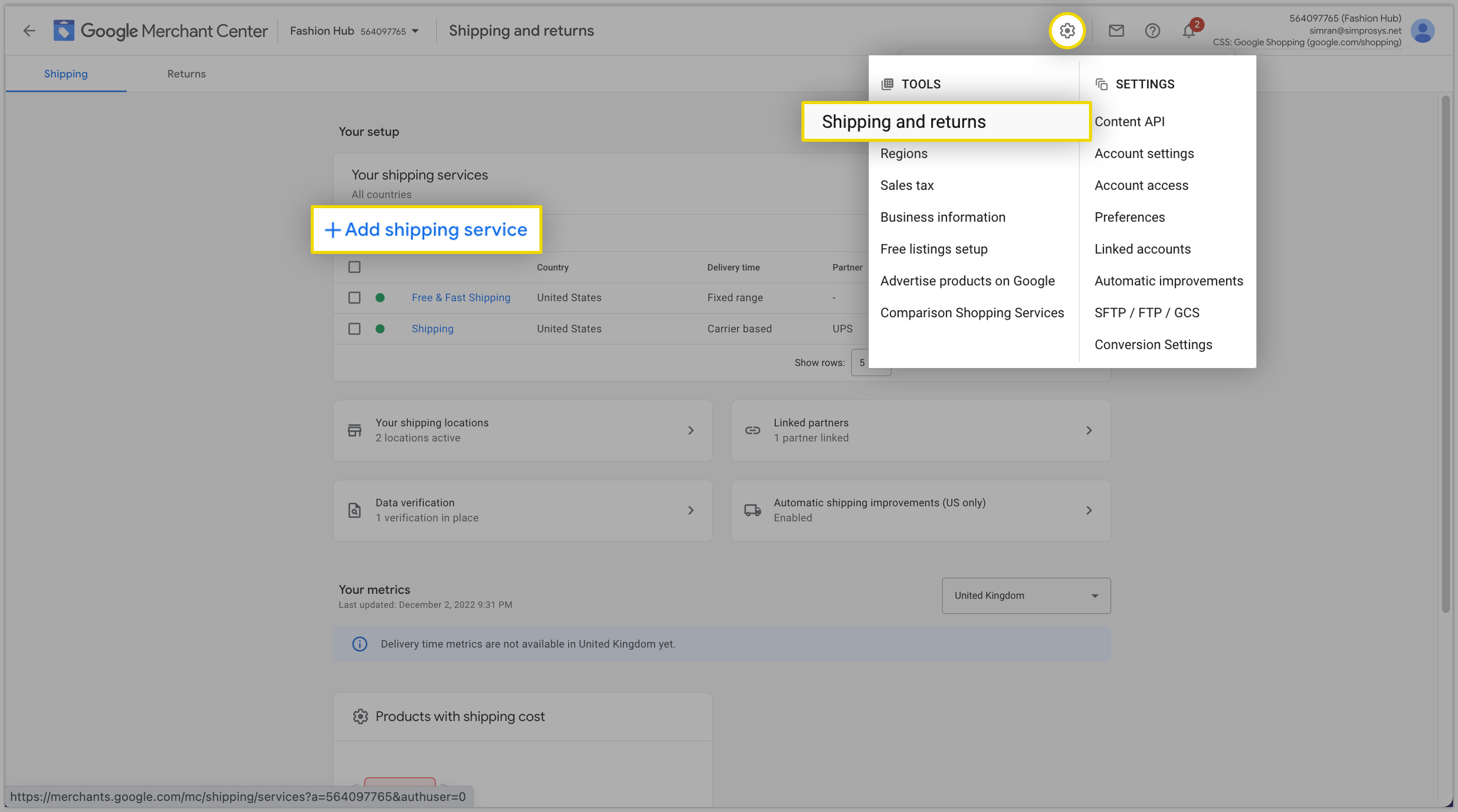Select Regions in Tools menu

pyautogui.click(x=903, y=153)
